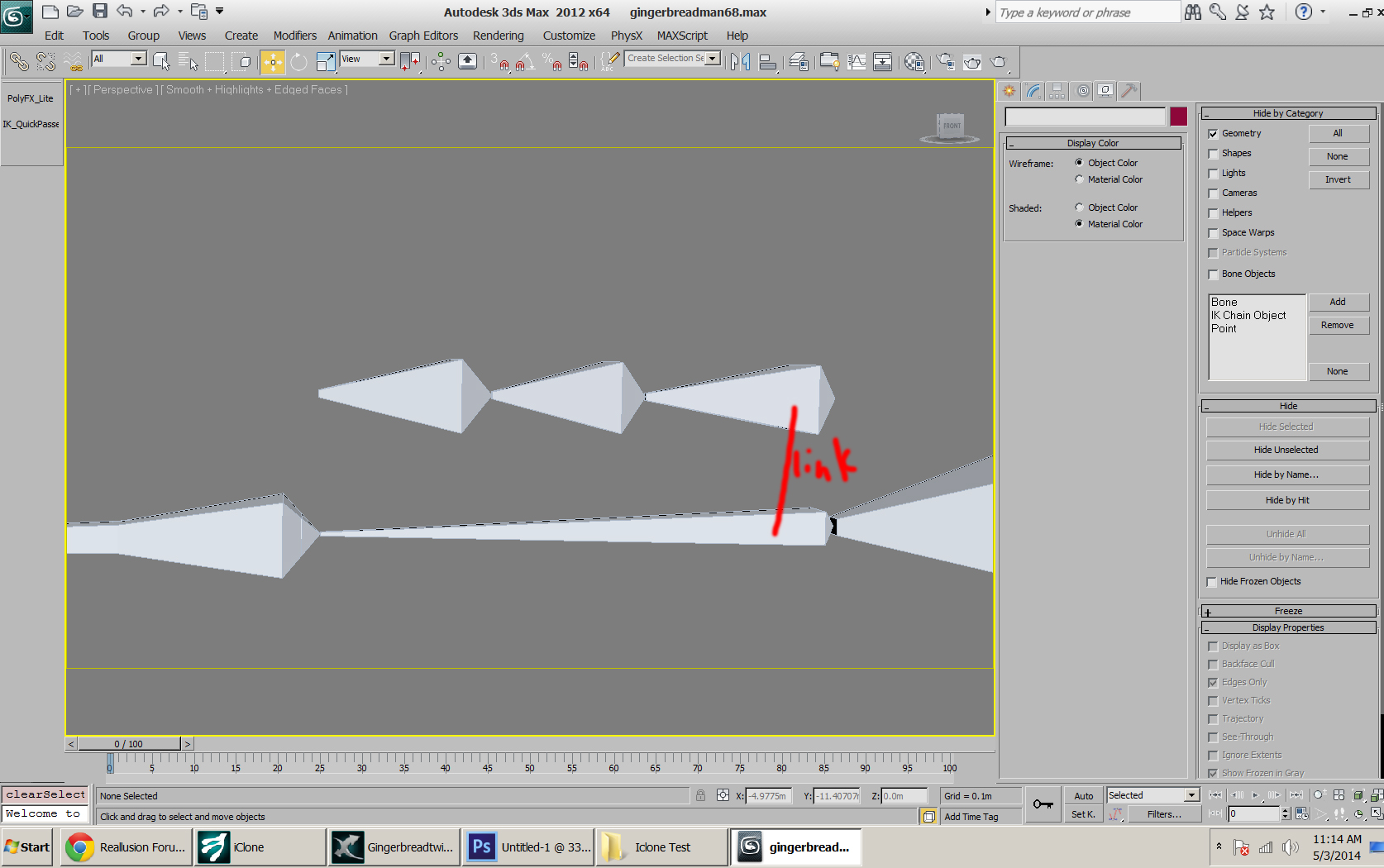Screen dimensions: 1384x868
Task: Click the Hide by Name button
Action: 1286,475
